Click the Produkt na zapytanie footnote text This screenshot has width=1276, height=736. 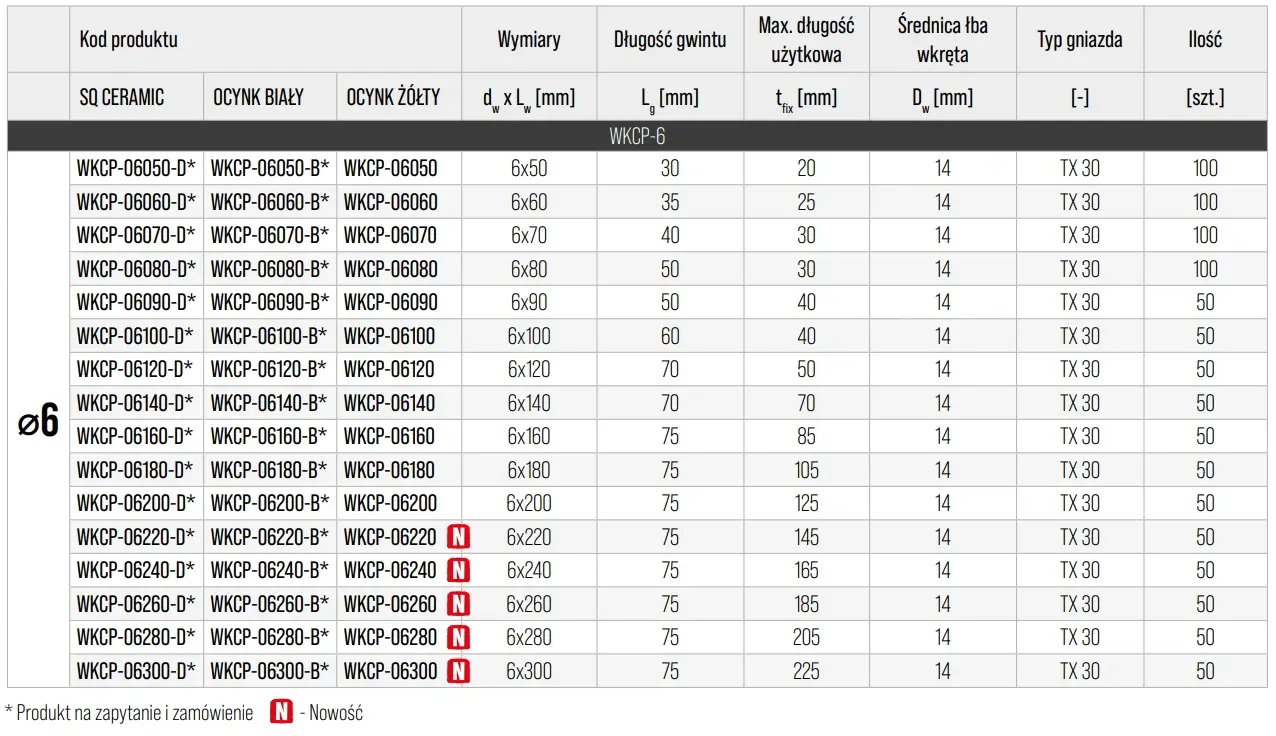(x=129, y=713)
